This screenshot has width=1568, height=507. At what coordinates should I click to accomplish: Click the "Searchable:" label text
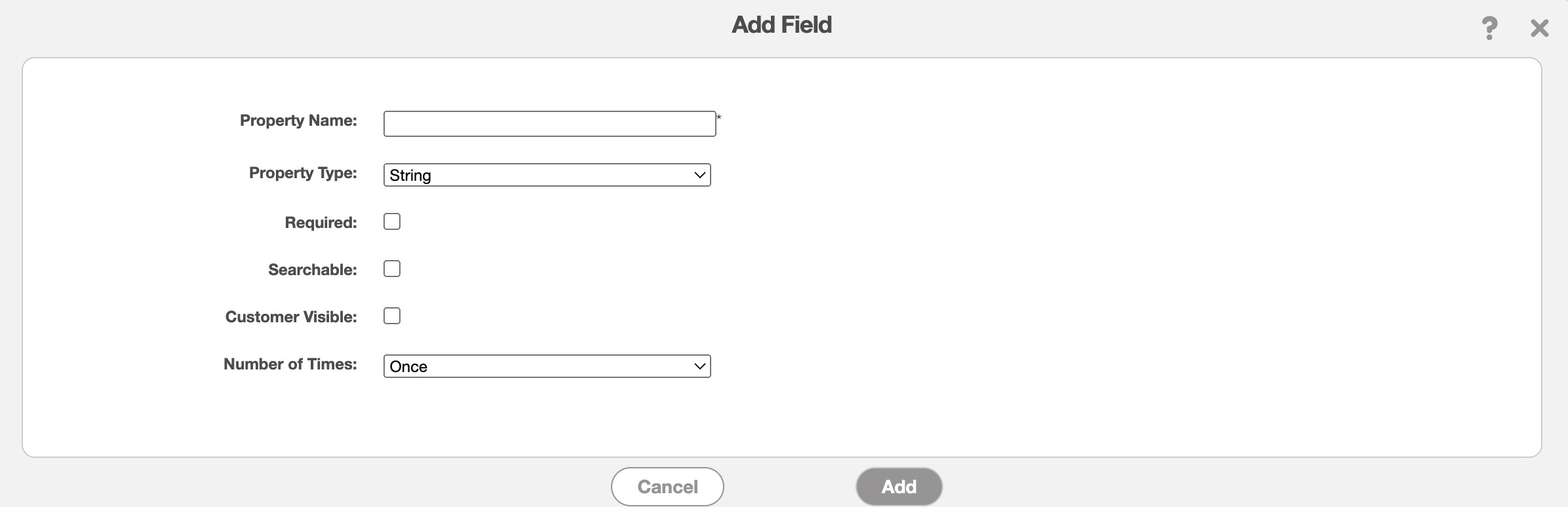pyautogui.click(x=312, y=270)
